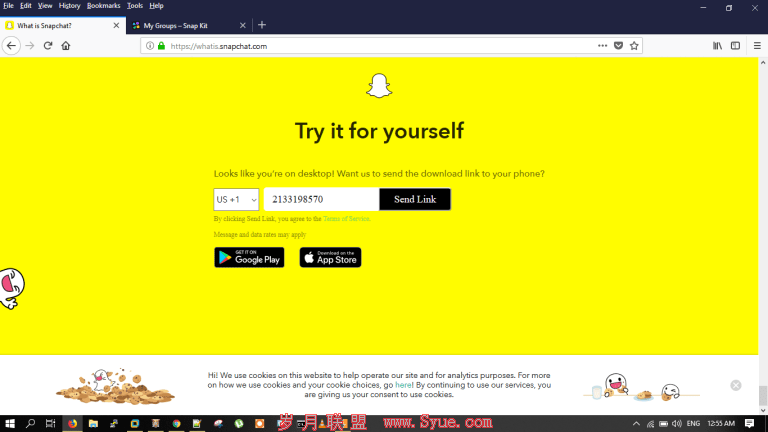Open the Bookmarks menu
The image size is (768, 432).
103,6
